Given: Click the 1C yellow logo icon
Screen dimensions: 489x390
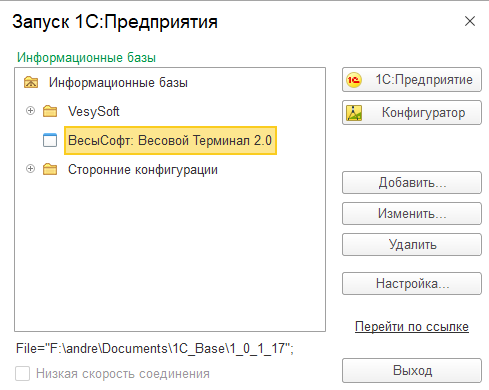Looking at the screenshot, I should [x=354, y=80].
